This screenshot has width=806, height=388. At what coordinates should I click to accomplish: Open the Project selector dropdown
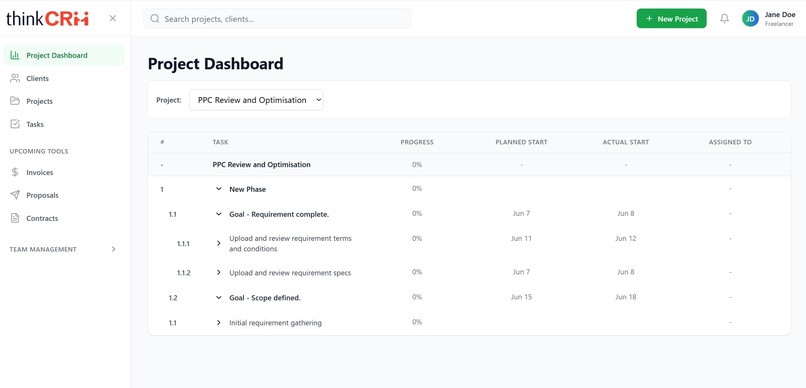click(x=257, y=100)
